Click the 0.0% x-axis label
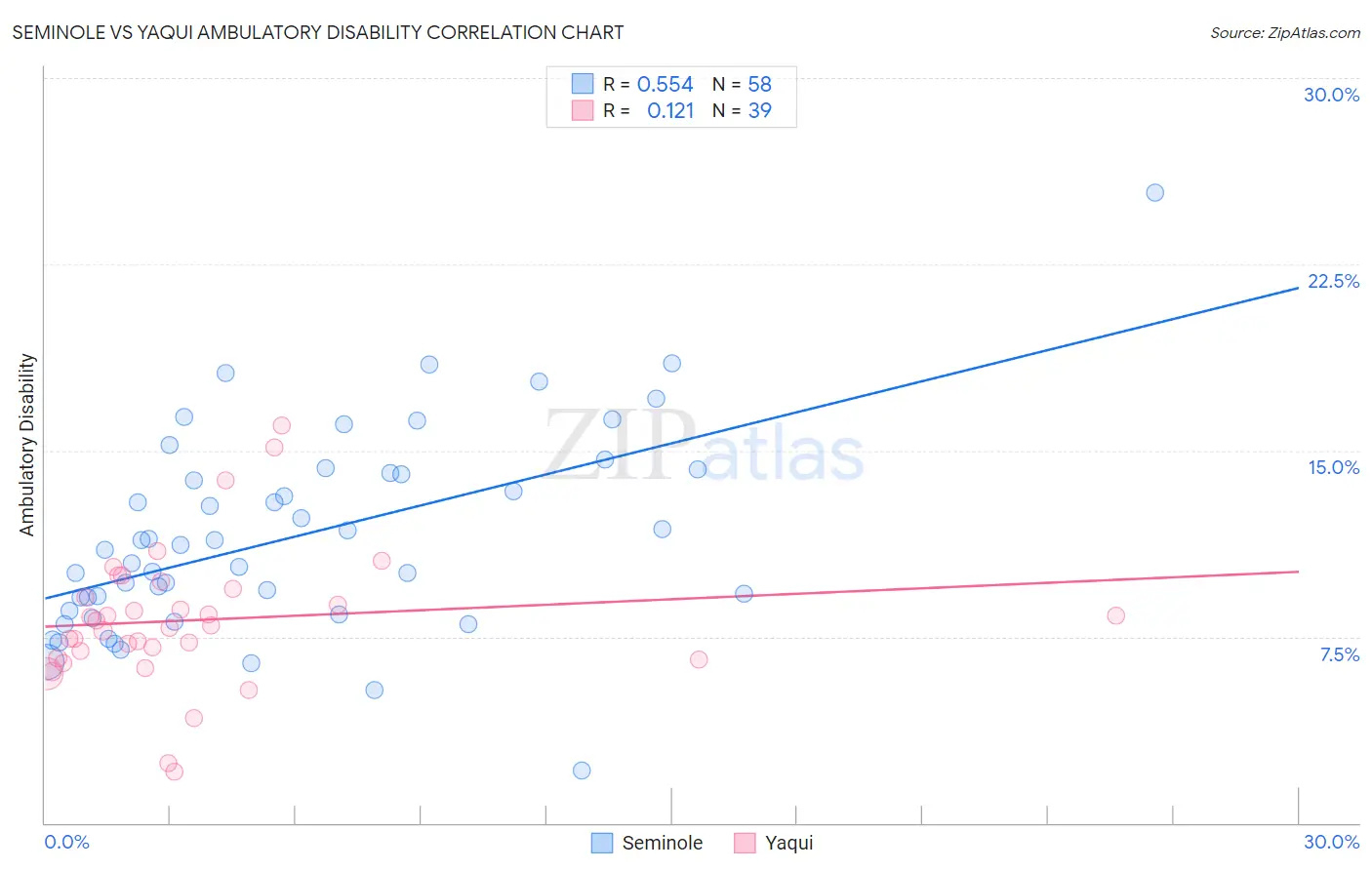The height and width of the screenshot is (870, 1372). point(66,842)
